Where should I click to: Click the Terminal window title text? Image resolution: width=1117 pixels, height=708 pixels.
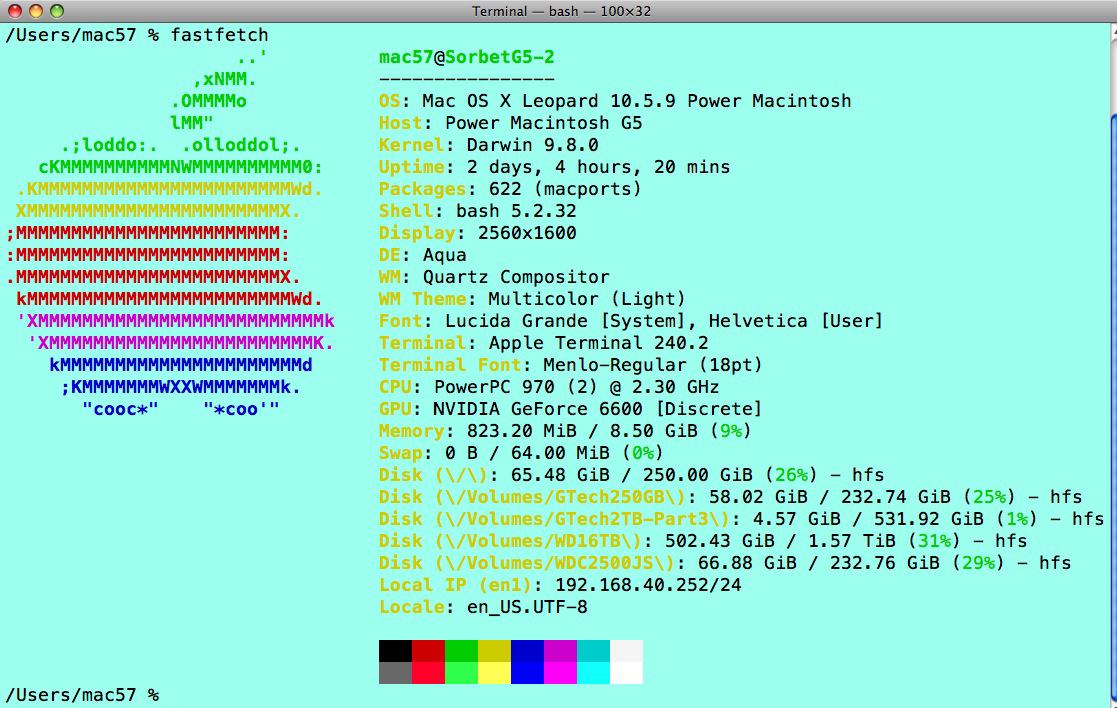pos(561,11)
